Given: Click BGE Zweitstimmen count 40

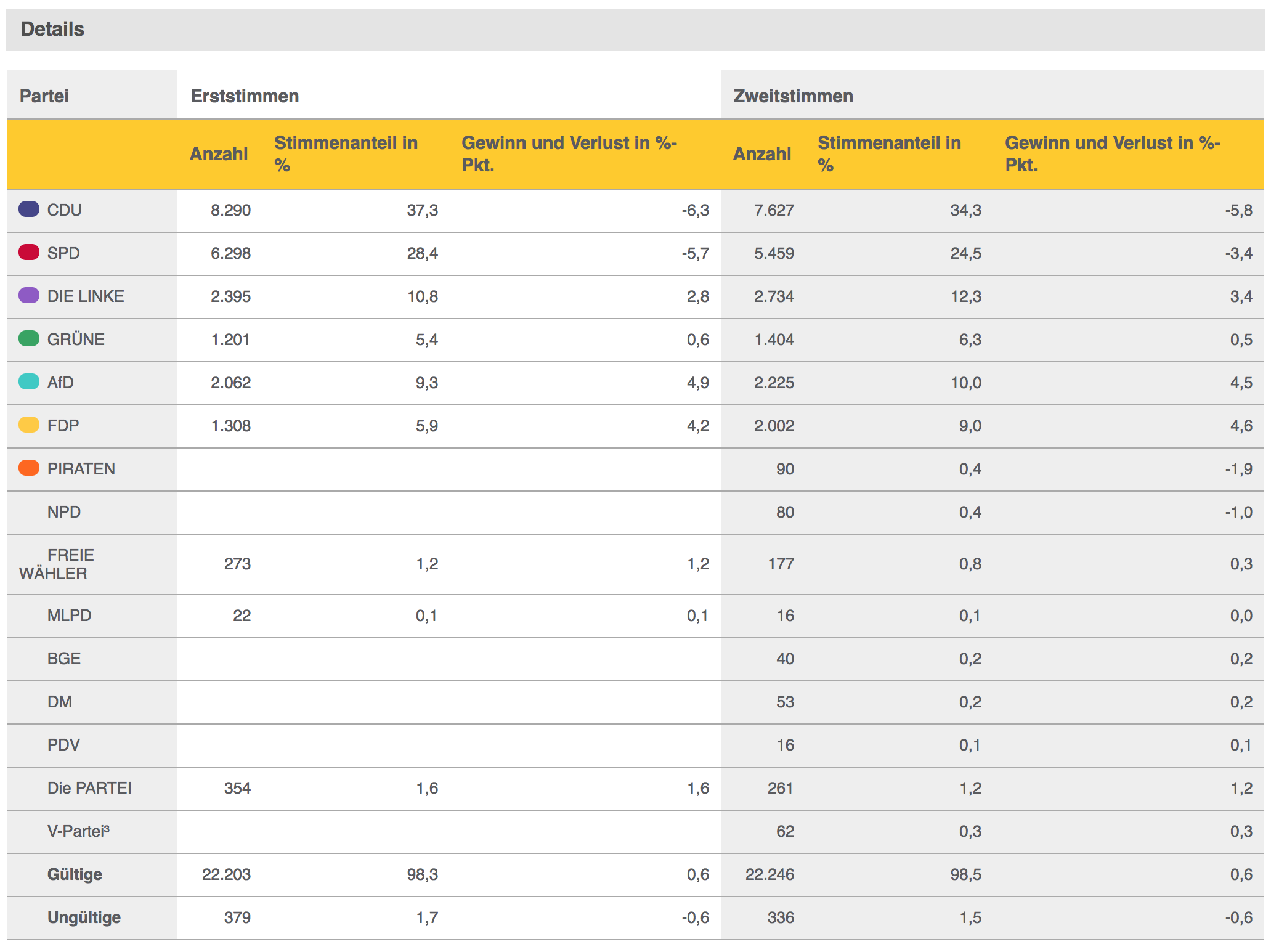Looking at the screenshot, I should click(785, 659).
